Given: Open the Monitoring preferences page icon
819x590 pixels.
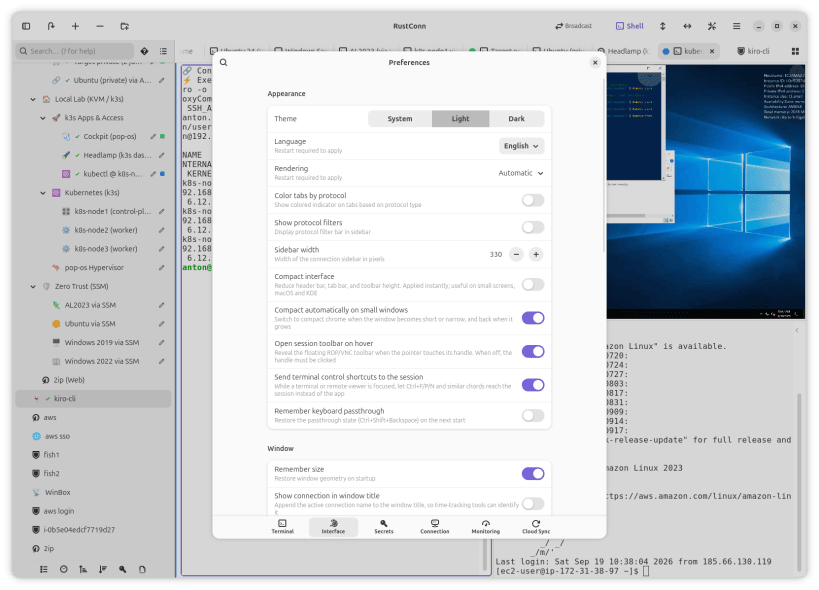Looking at the screenshot, I should click(x=485, y=523).
